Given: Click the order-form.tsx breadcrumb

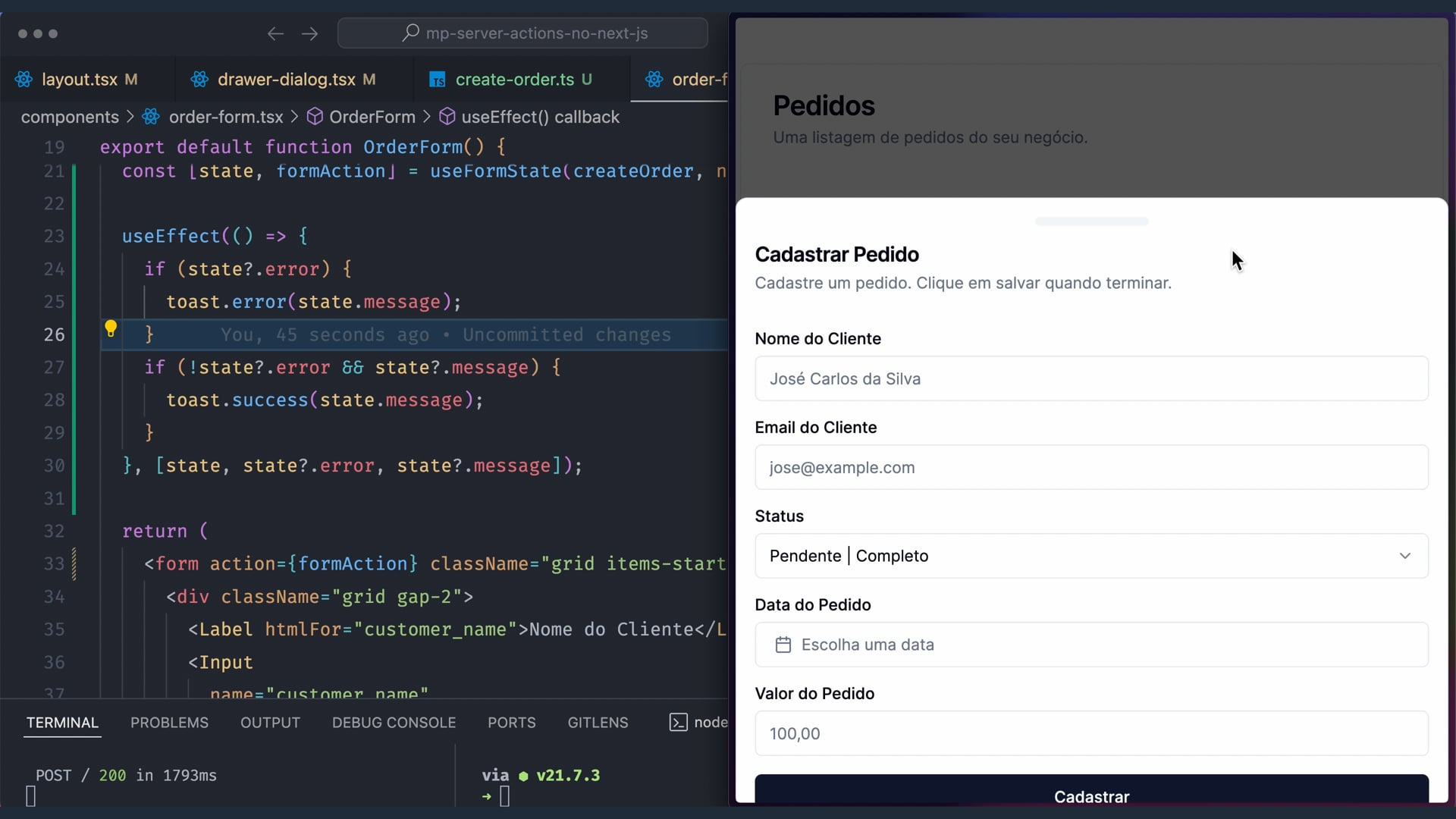Looking at the screenshot, I should 225,117.
